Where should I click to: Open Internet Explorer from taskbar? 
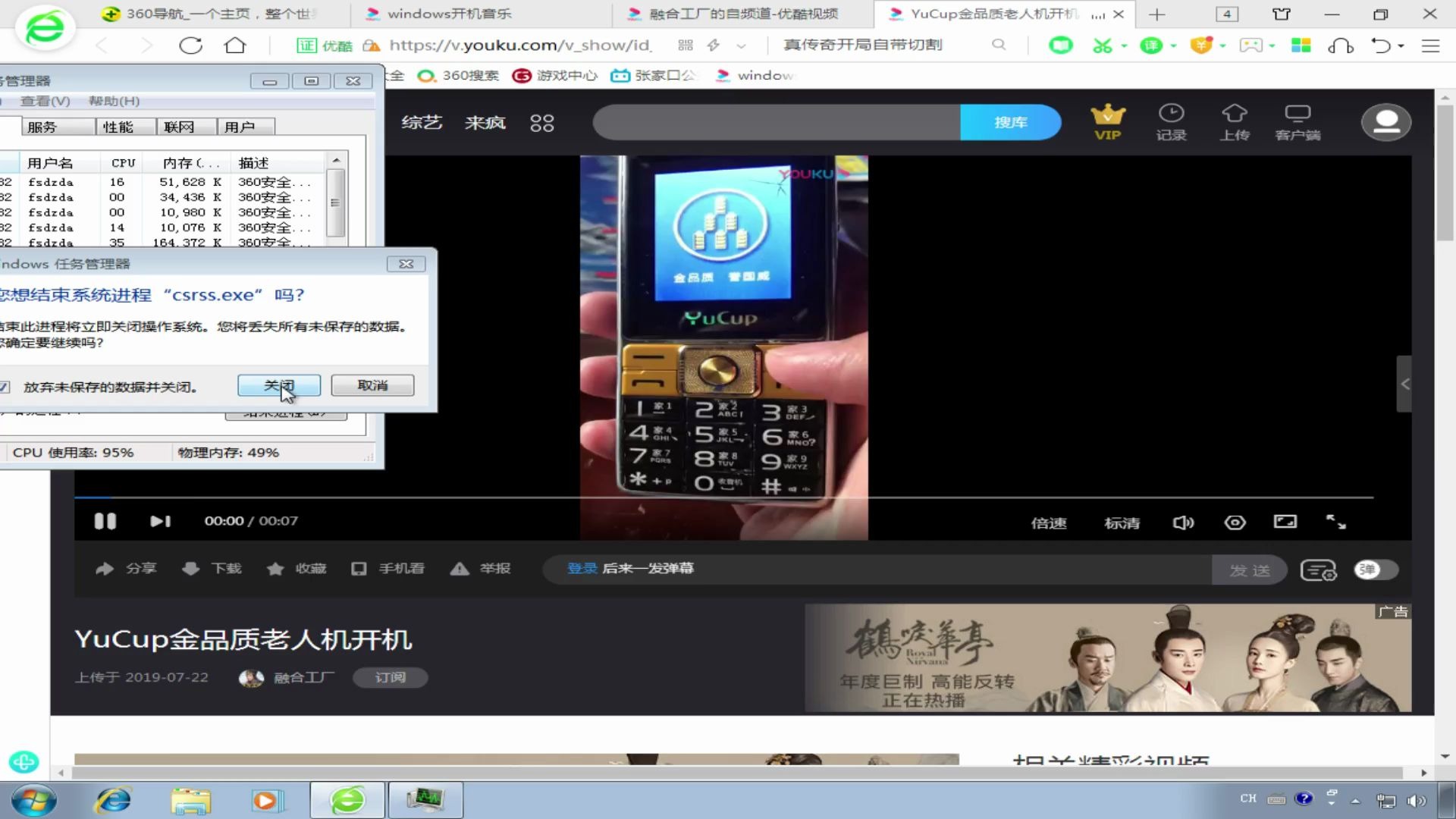[x=113, y=801]
